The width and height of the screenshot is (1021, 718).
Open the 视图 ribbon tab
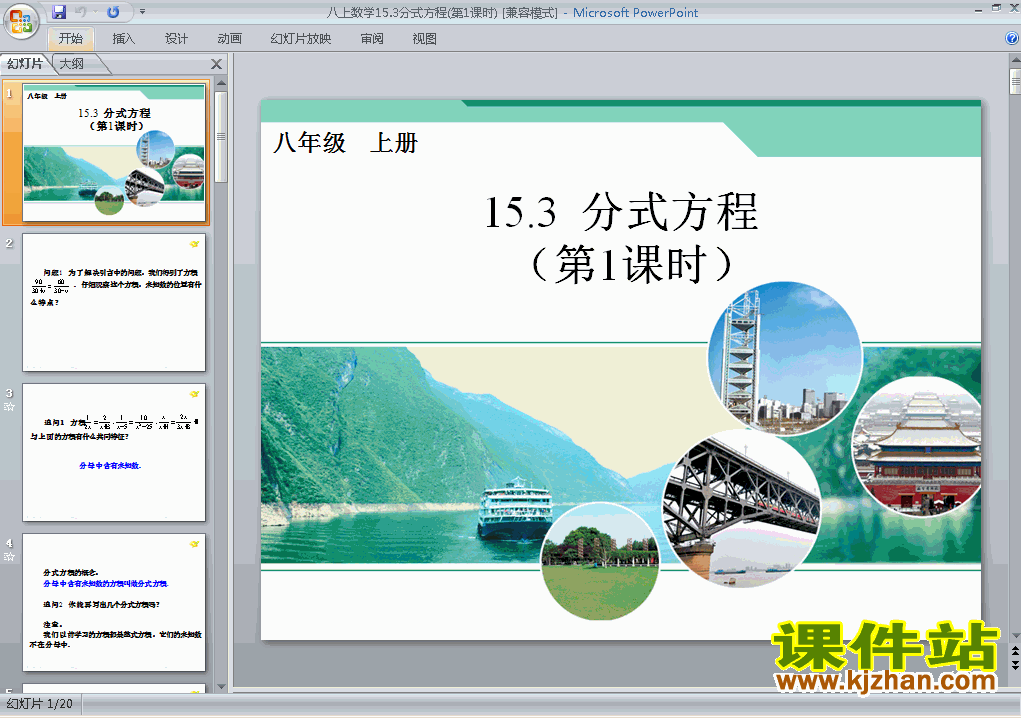tap(425, 38)
